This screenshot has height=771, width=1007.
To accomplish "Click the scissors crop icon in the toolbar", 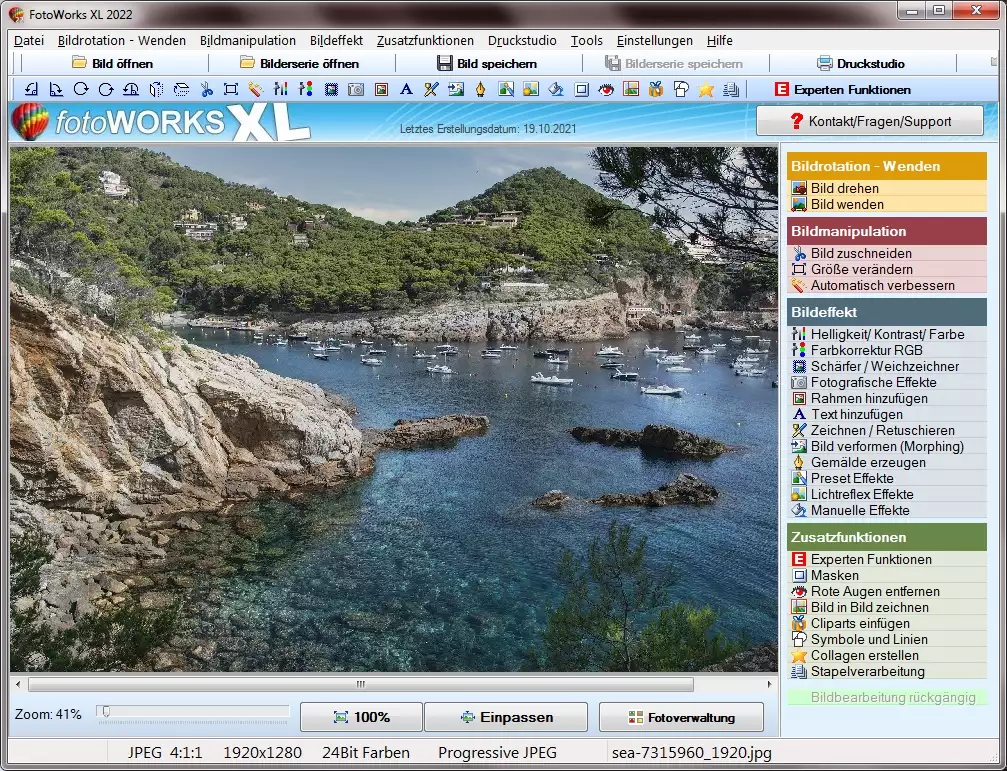I will pos(206,89).
